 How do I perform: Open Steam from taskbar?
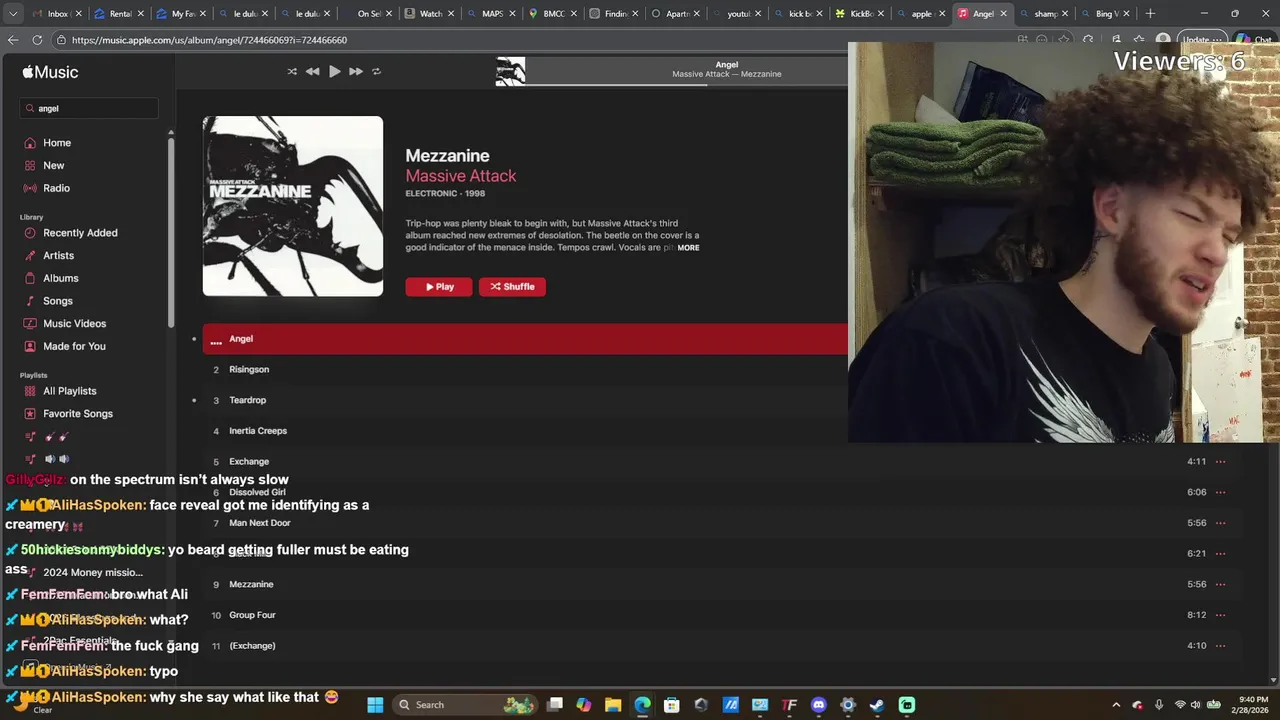pos(877,705)
